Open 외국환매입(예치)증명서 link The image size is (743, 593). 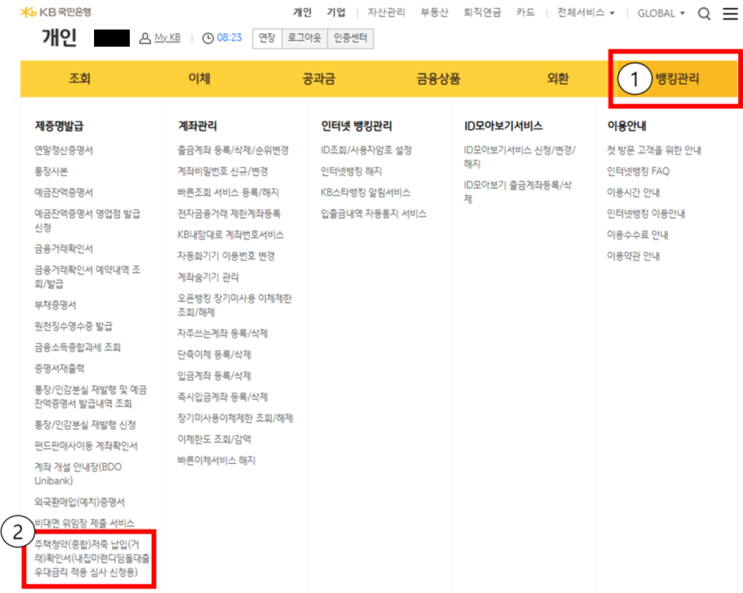[x=79, y=502]
